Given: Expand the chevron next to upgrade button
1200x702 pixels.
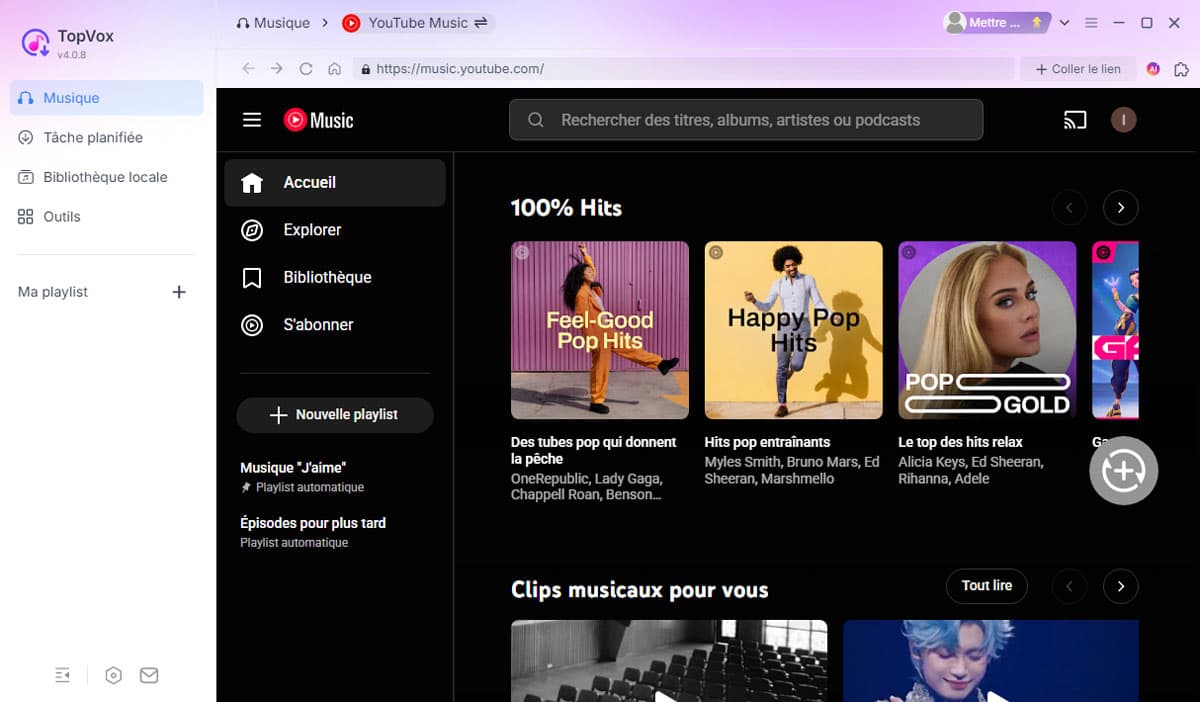Looking at the screenshot, I should pyautogui.click(x=1064, y=22).
